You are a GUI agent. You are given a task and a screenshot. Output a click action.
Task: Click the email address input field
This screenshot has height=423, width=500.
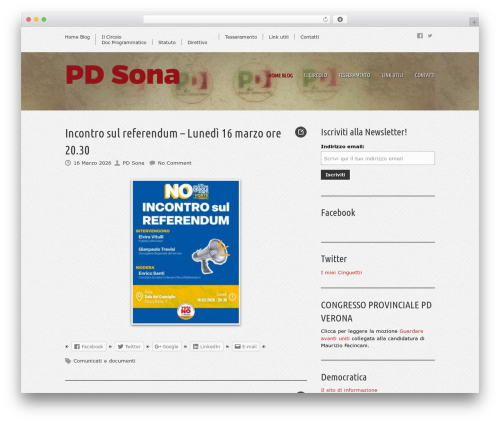click(378, 158)
